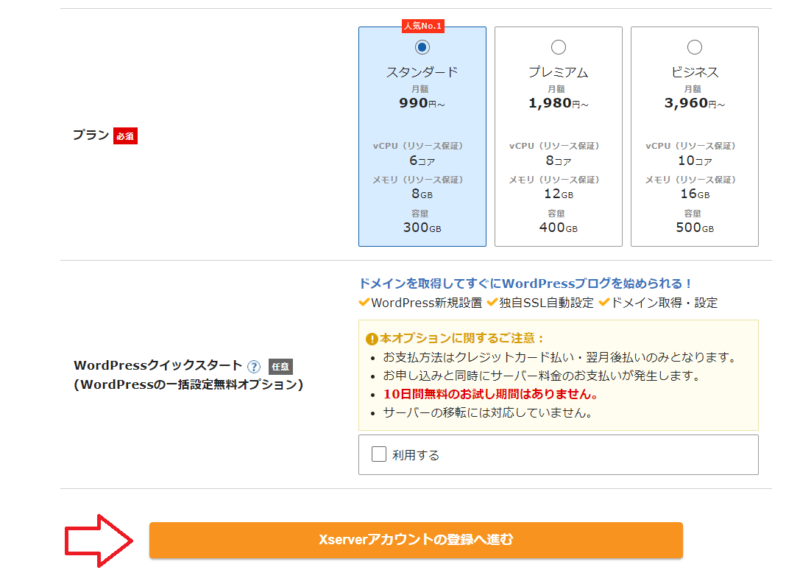Select the プレミアム plan radio button

click(x=558, y=47)
